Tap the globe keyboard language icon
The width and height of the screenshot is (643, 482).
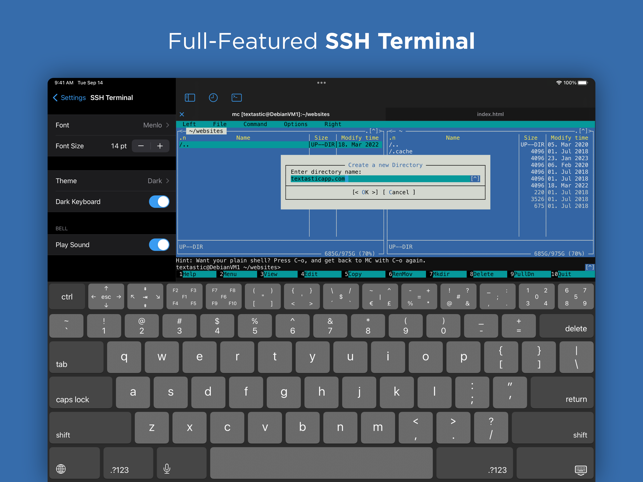61,469
